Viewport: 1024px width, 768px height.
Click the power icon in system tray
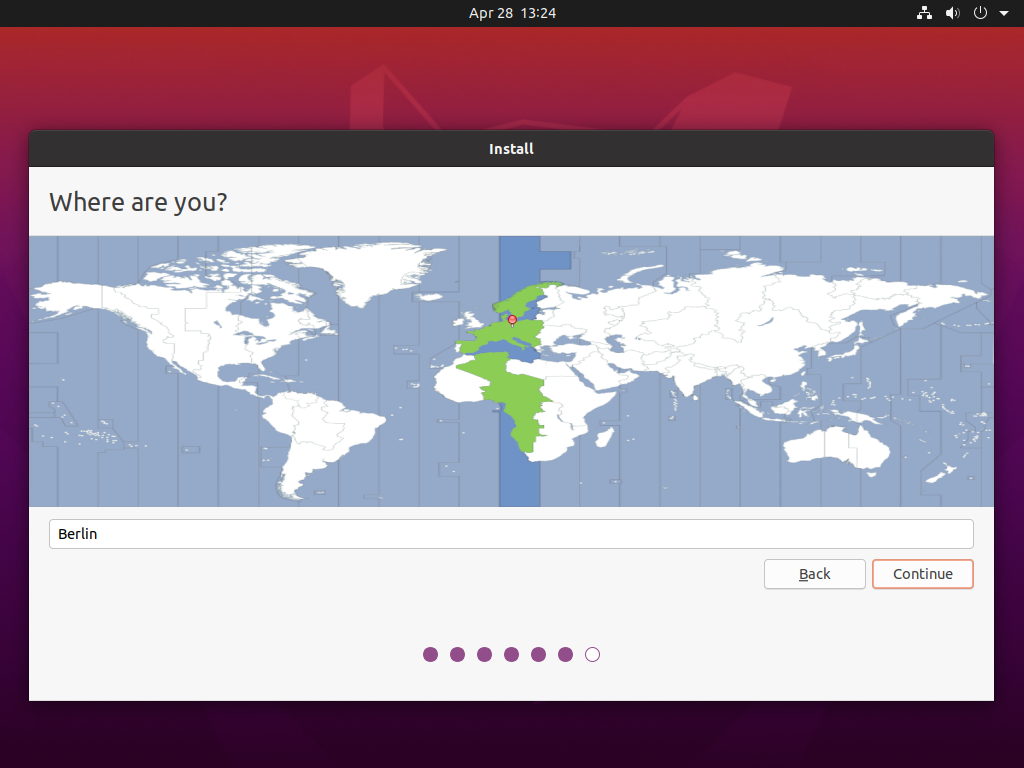980,13
